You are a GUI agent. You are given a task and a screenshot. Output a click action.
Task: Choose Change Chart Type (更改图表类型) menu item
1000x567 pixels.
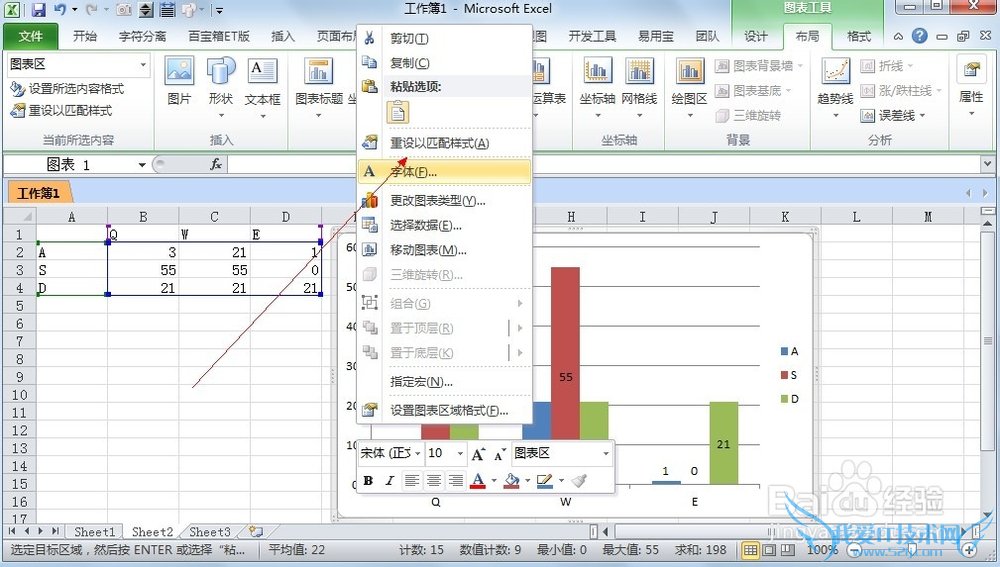point(445,200)
